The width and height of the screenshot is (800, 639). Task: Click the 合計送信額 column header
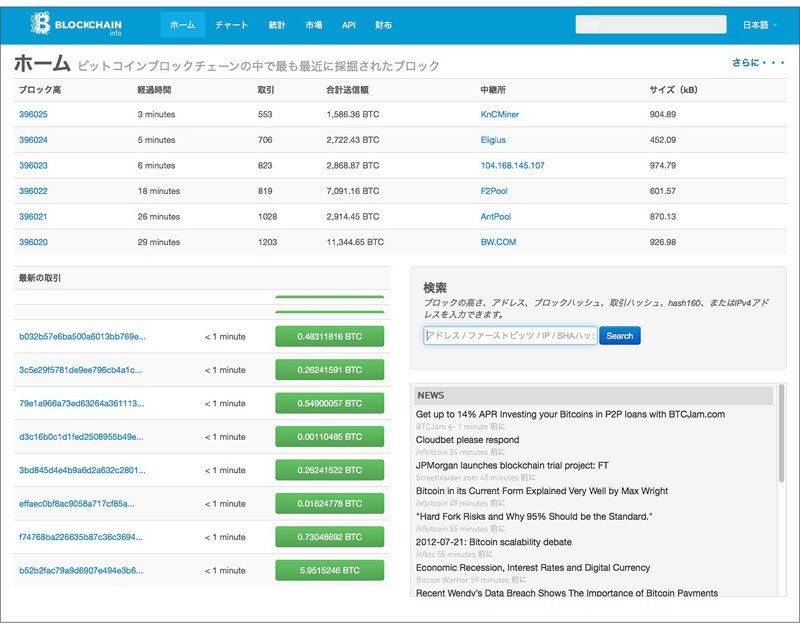[347, 90]
